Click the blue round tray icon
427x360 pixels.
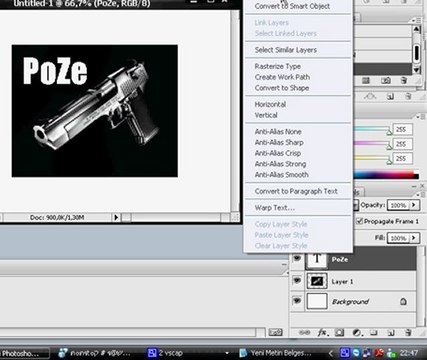(356, 353)
